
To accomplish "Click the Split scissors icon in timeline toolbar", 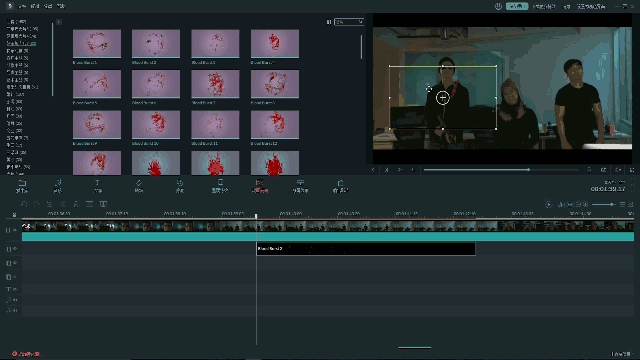I will (63, 204).
